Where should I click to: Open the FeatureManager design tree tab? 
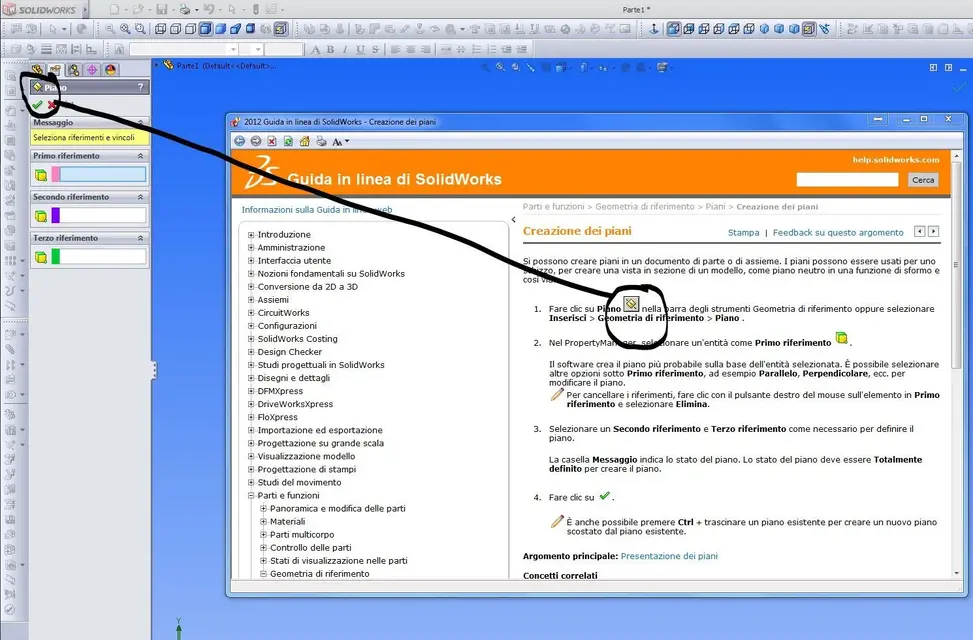pyautogui.click(x=37, y=70)
